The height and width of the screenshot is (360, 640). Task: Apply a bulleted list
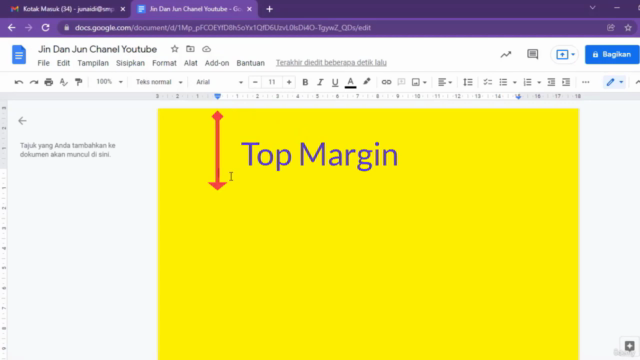coord(503,82)
